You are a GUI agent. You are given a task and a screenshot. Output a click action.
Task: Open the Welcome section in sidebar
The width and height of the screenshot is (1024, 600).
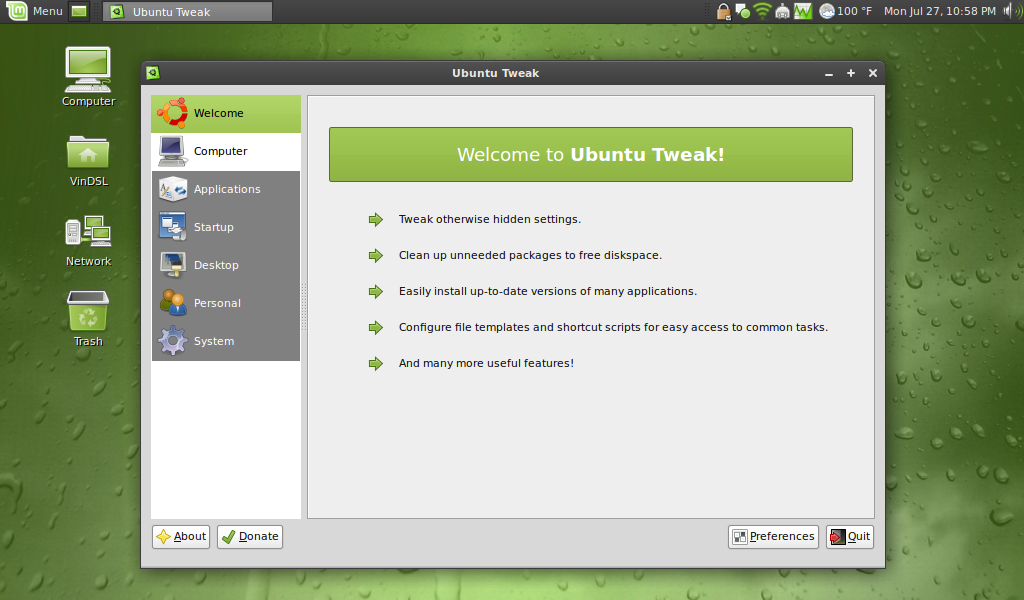tap(225, 114)
